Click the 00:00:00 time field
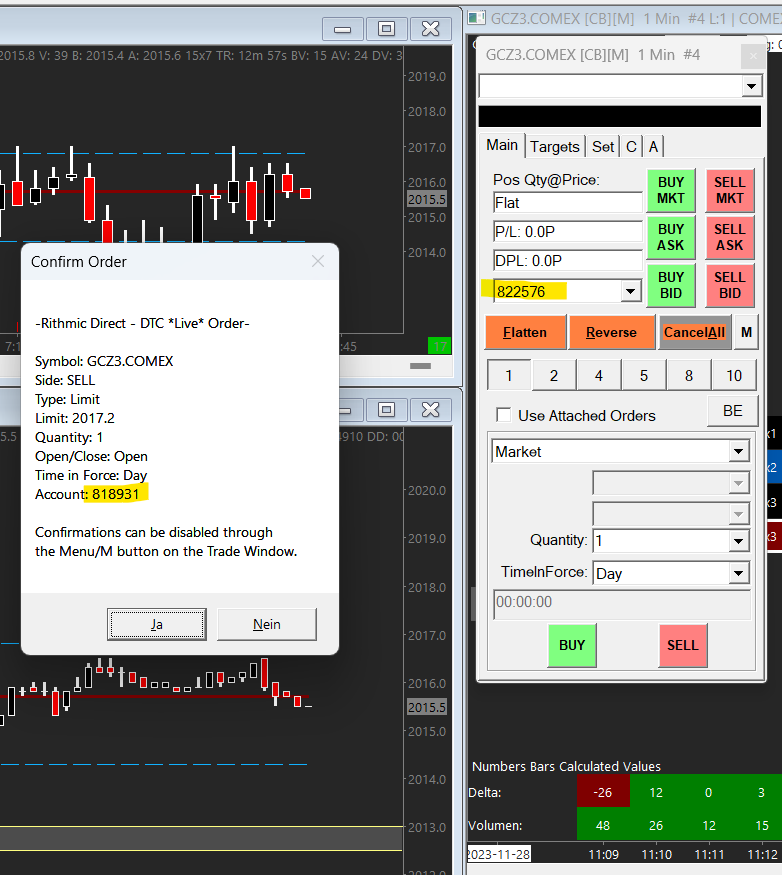This screenshot has height=875, width=782. [x=622, y=603]
